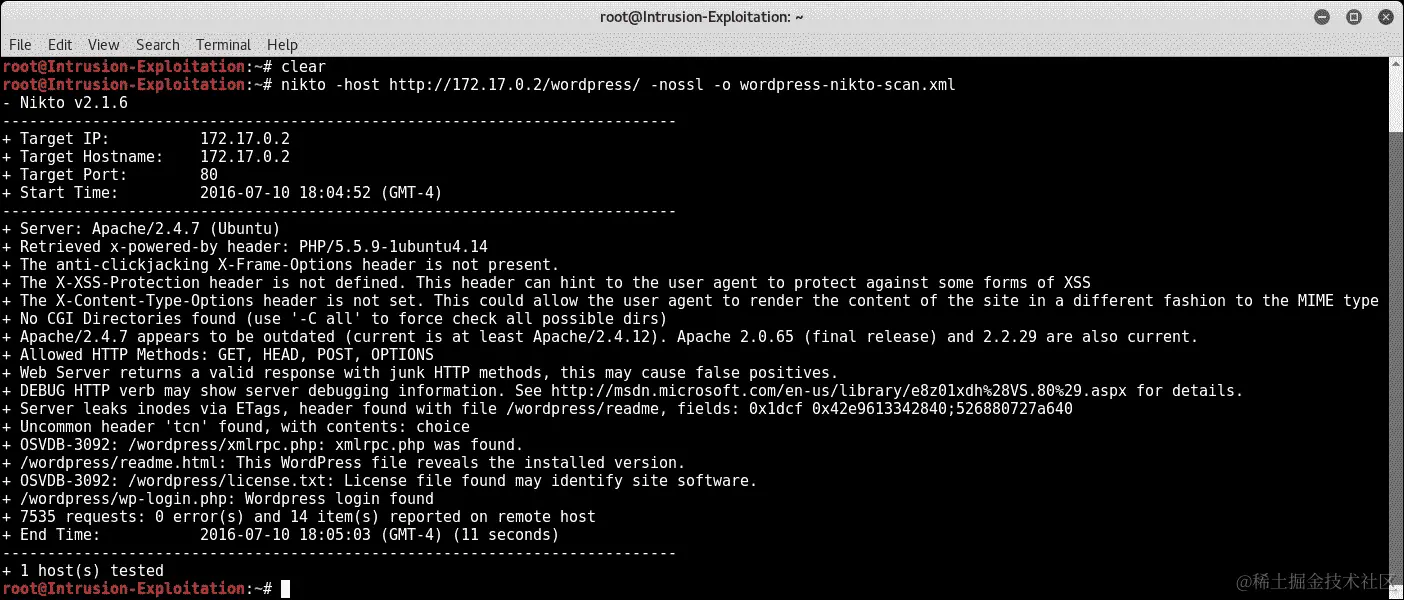Open the Edit menu
Image resolution: width=1404 pixels, height=600 pixels.
tap(60, 45)
